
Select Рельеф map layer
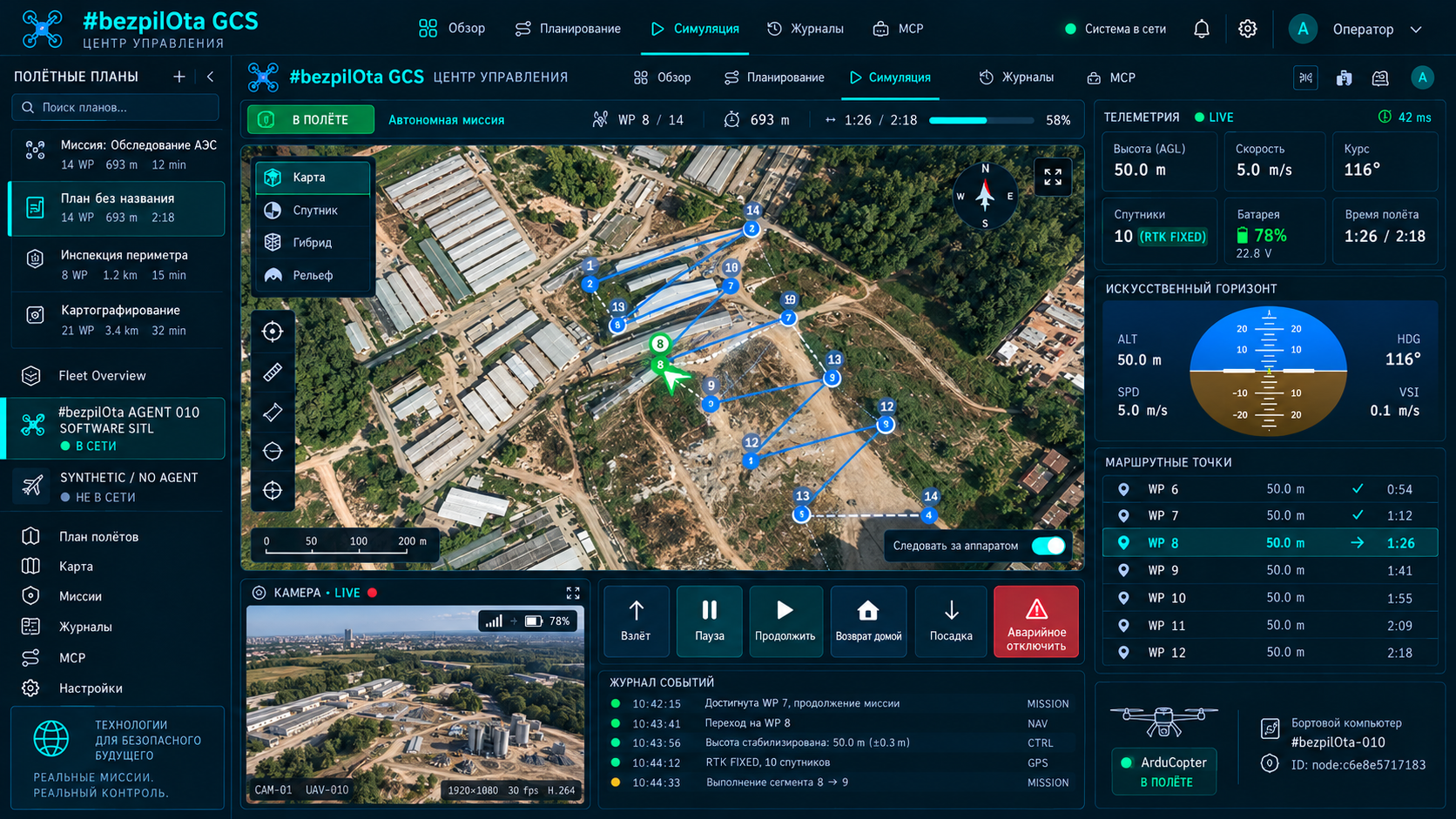(313, 275)
